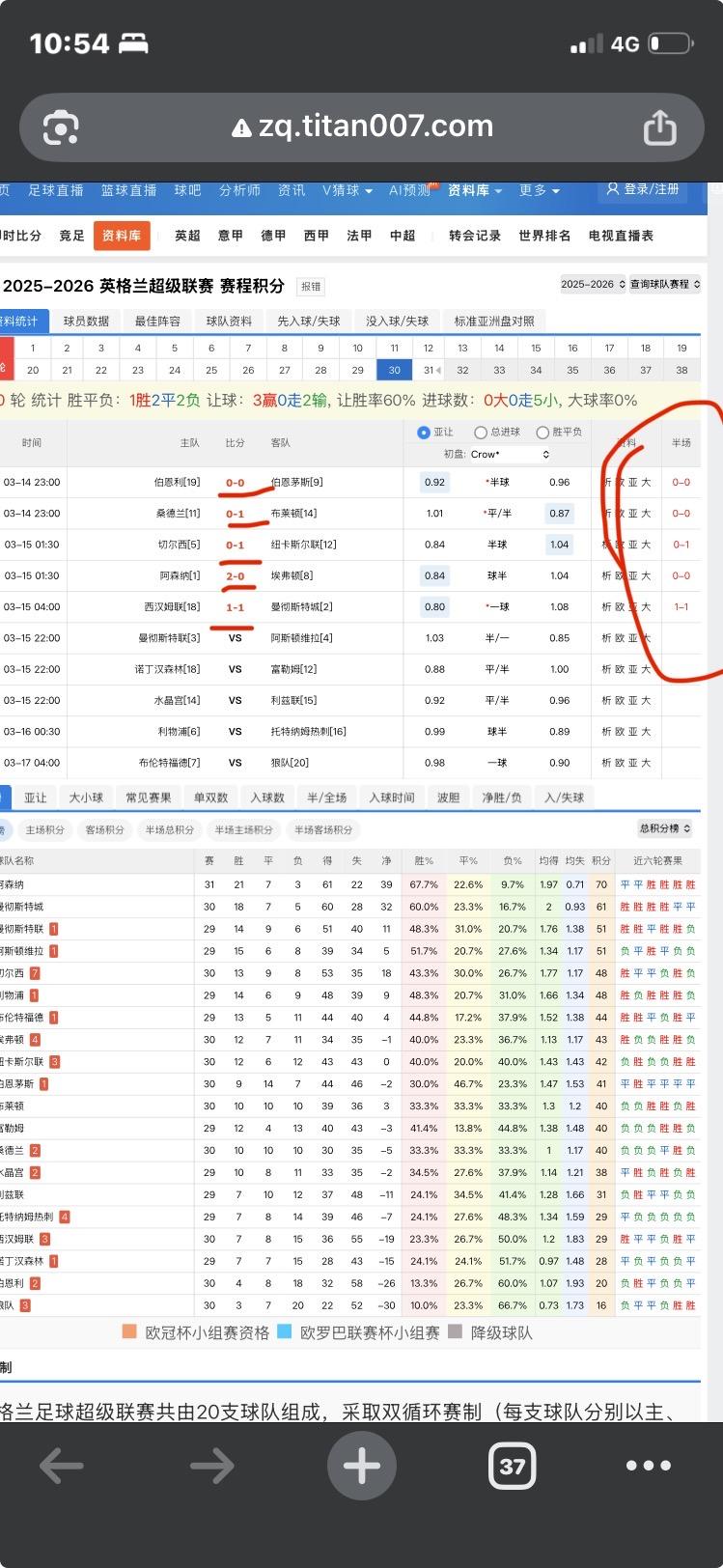Screen dimensions: 723x1568
Task: Click the 时间 column header
Action: [x=32, y=442]
